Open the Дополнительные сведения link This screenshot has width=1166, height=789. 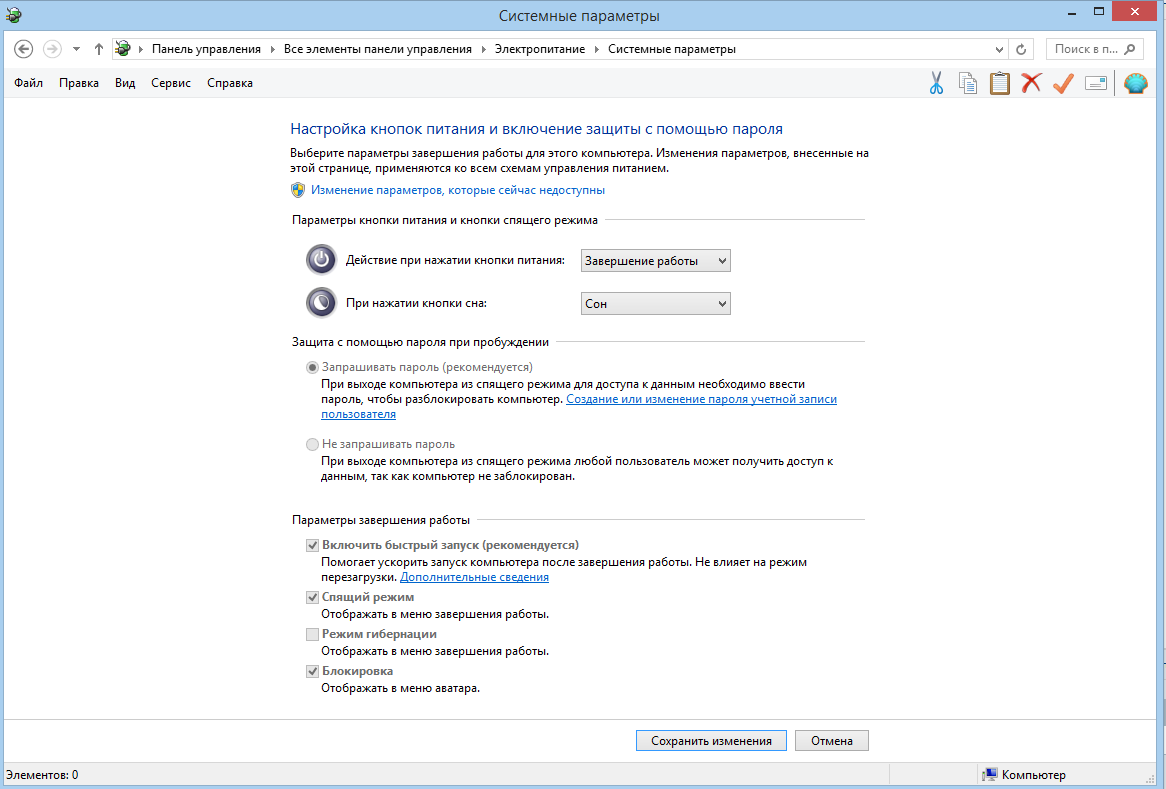[x=474, y=577]
